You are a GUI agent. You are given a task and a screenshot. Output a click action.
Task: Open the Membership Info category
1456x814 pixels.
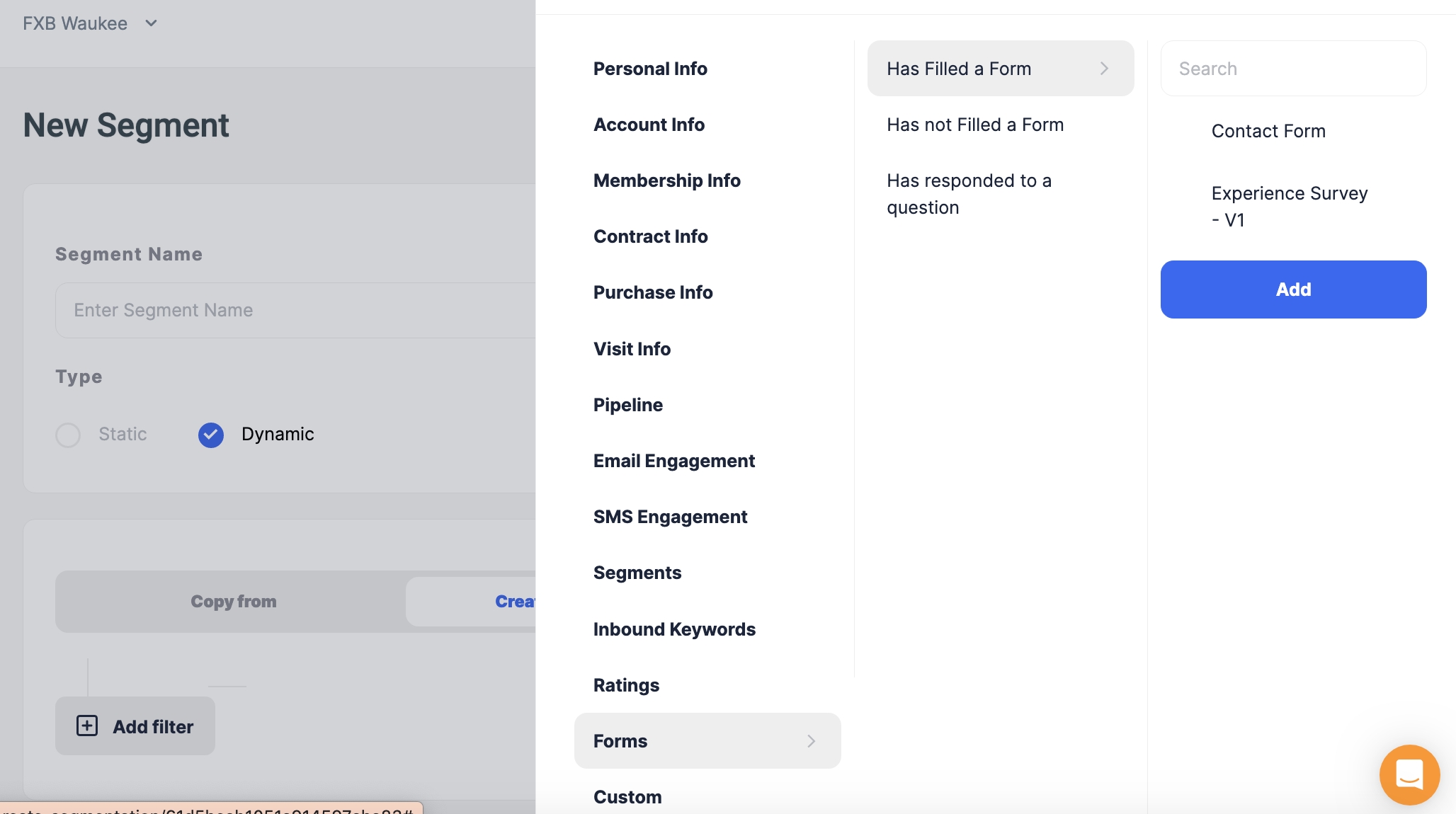click(666, 180)
